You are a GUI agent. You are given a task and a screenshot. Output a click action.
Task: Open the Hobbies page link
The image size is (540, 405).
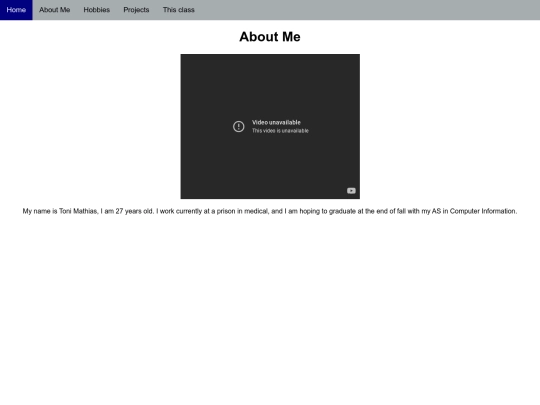tap(96, 10)
